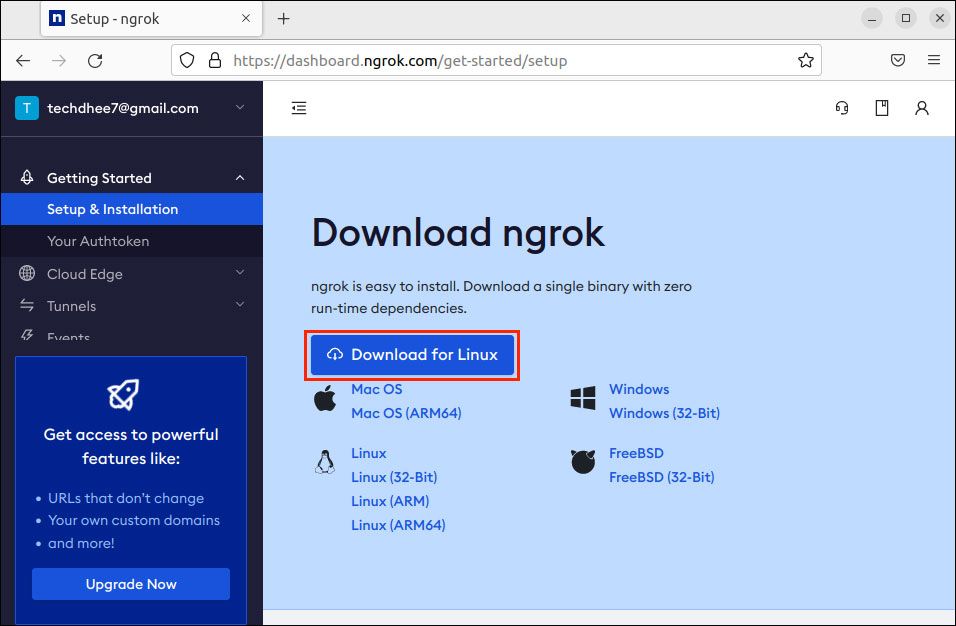Click the Tunnels arrows icon
Image resolution: width=956 pixels, height=626 pixels.
pos(27,305)
